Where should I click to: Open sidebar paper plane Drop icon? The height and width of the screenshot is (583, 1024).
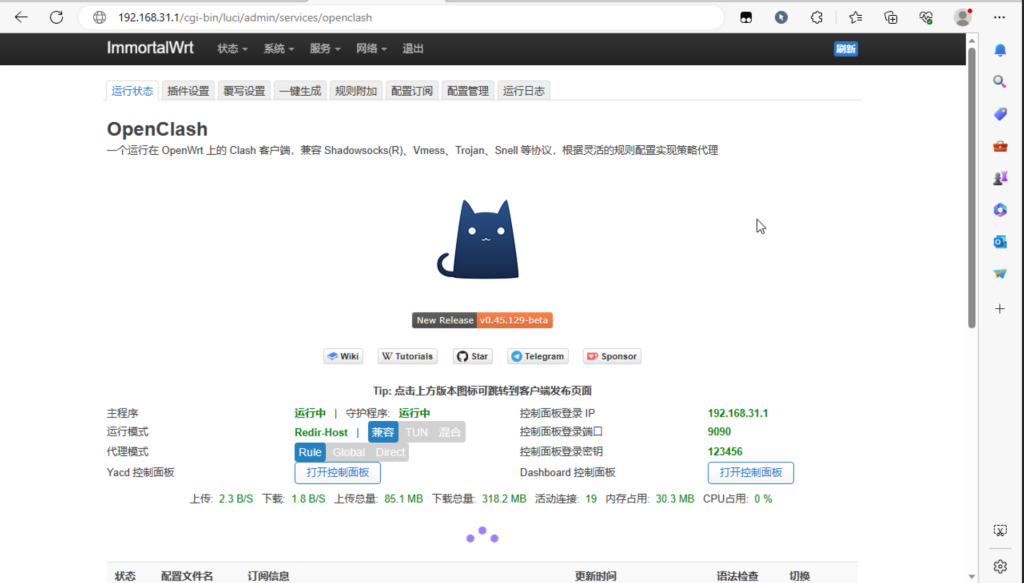tap(1000, 274)
